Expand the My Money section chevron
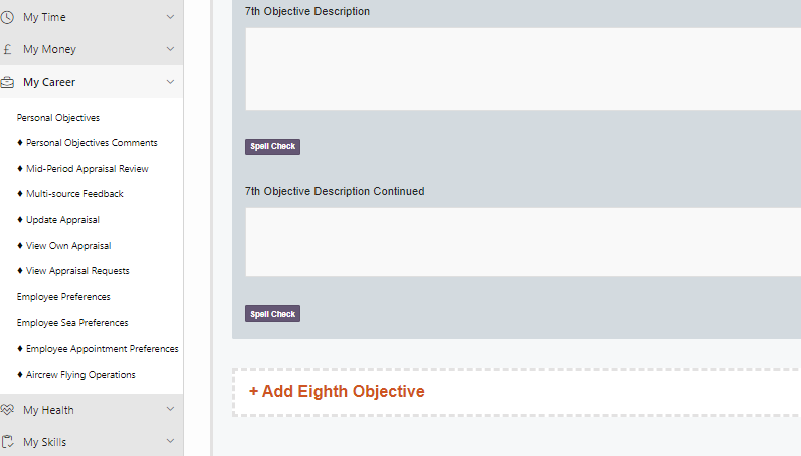The height and width of the screenshot is (456, 801). pyautogui.click(x=170, y=49)
